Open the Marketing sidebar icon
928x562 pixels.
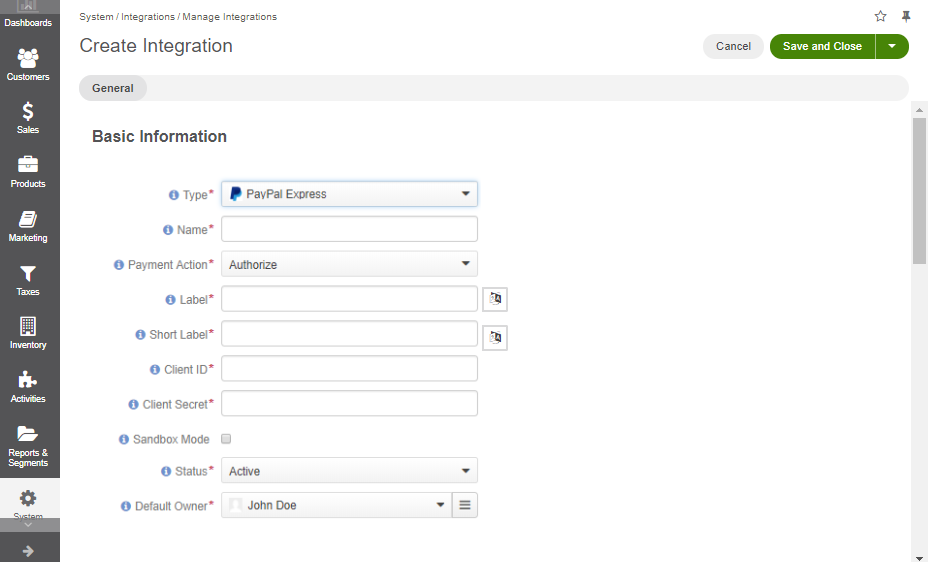tap(28, 219)
